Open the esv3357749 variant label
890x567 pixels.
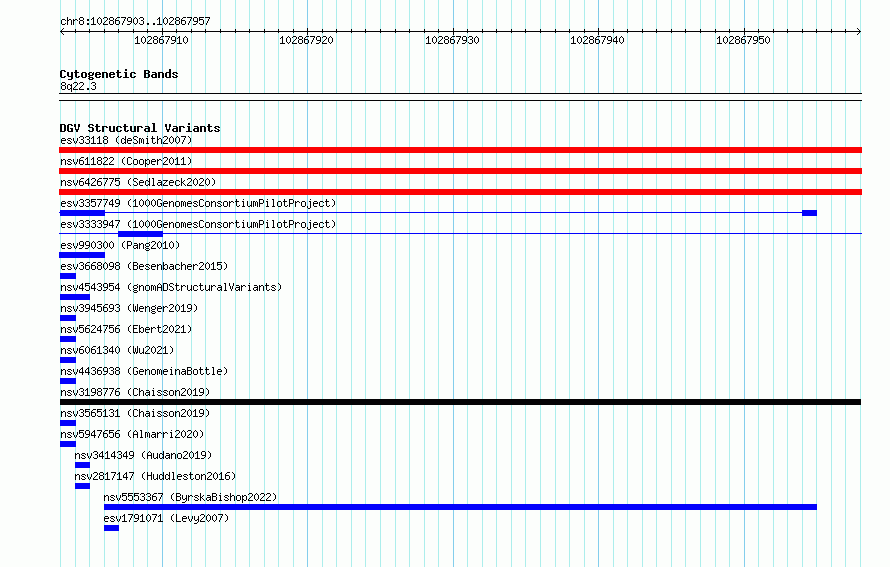pos(198,203)
